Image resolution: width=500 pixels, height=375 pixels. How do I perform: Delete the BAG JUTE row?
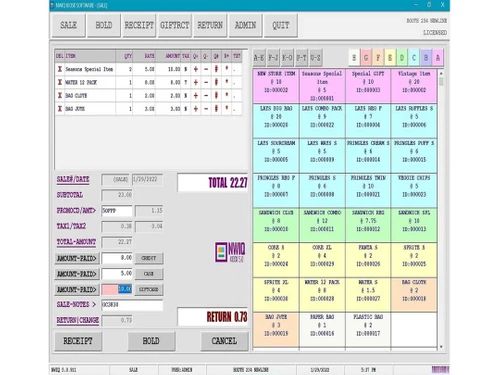60,109
